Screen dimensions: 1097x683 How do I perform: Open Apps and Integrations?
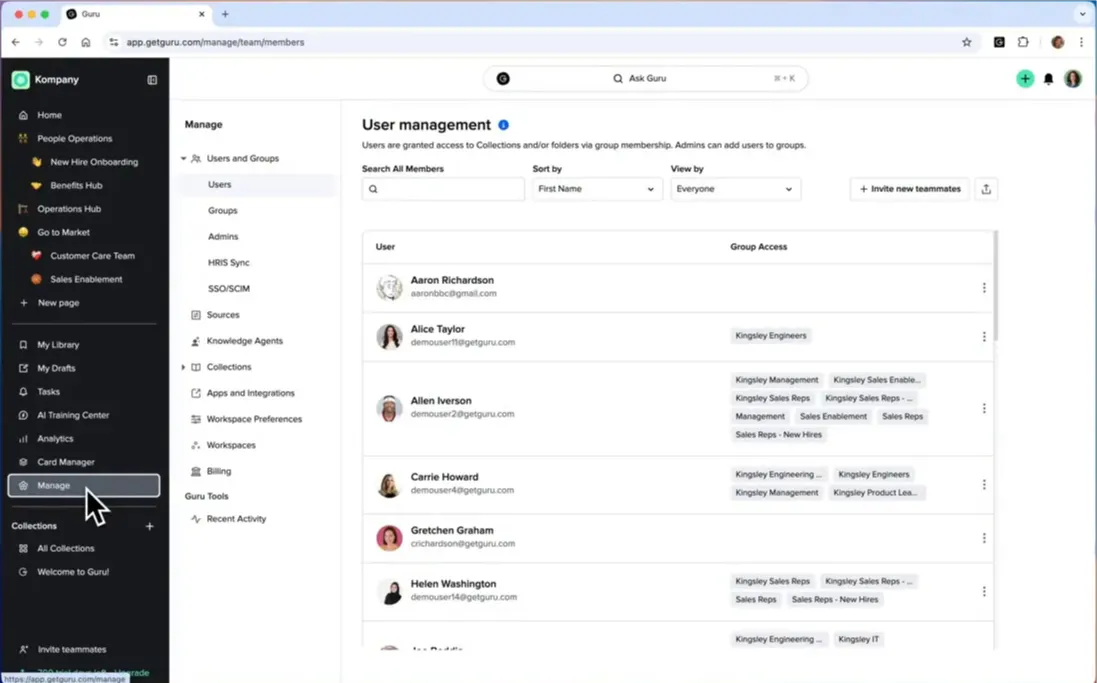[x=250, y=393]
